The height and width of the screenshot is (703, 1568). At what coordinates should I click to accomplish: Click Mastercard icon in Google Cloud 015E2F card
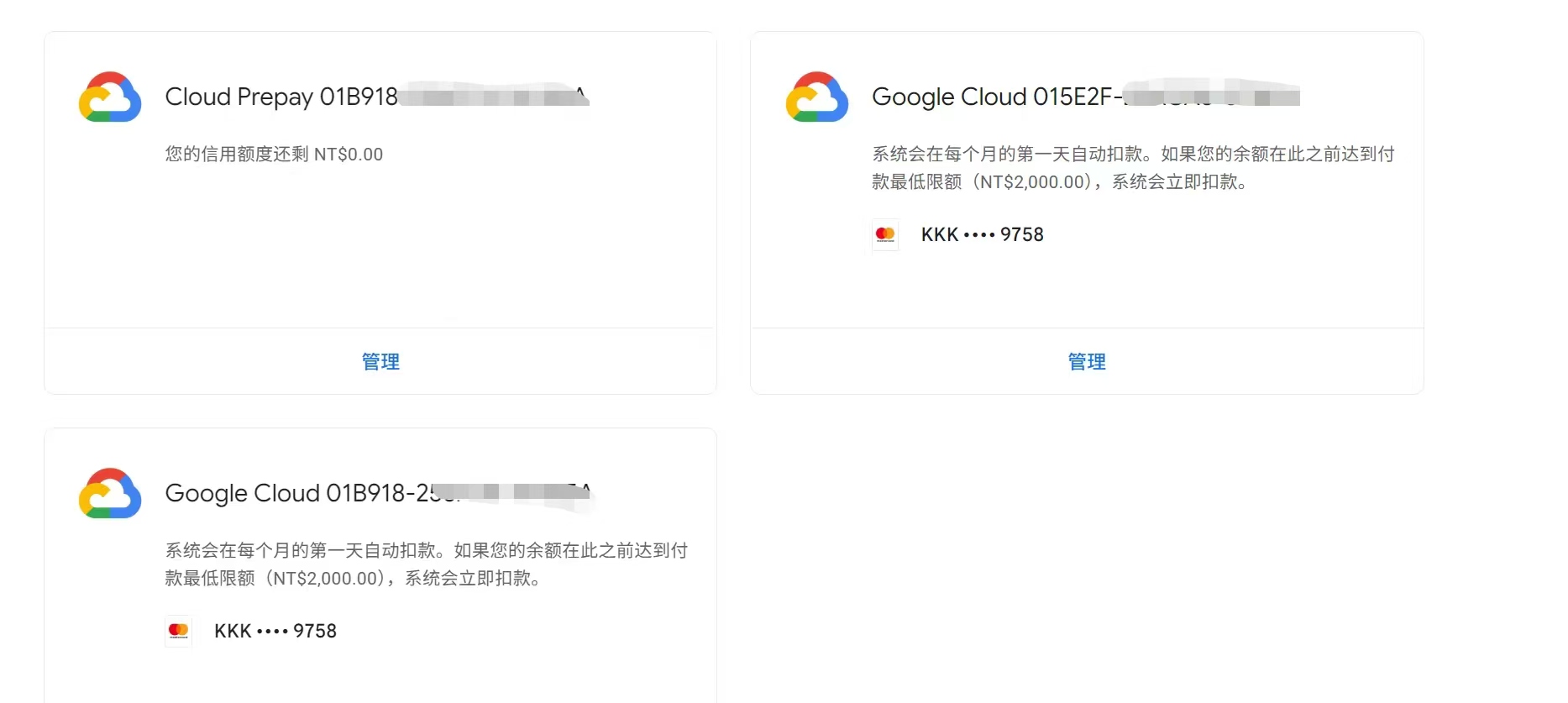(885, 235)
